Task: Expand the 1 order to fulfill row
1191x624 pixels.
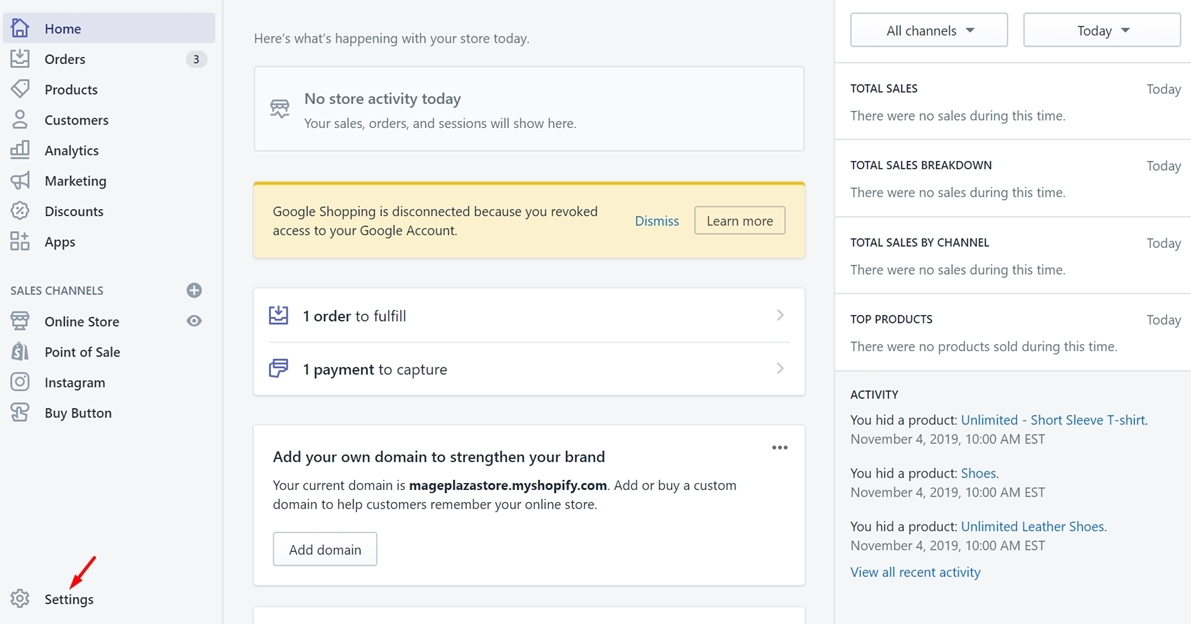Action: 529,316
